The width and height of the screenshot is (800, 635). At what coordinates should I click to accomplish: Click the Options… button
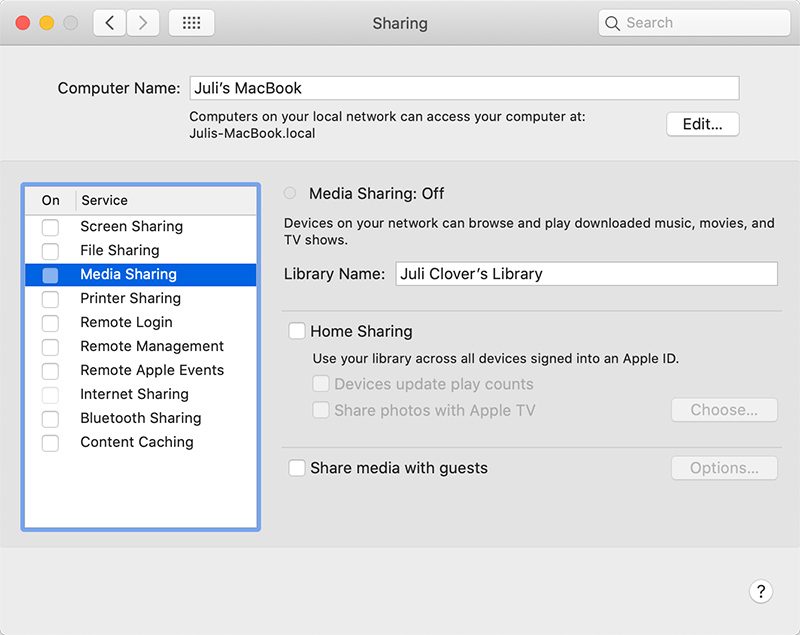pyautogui.click(x=724, y=468)
